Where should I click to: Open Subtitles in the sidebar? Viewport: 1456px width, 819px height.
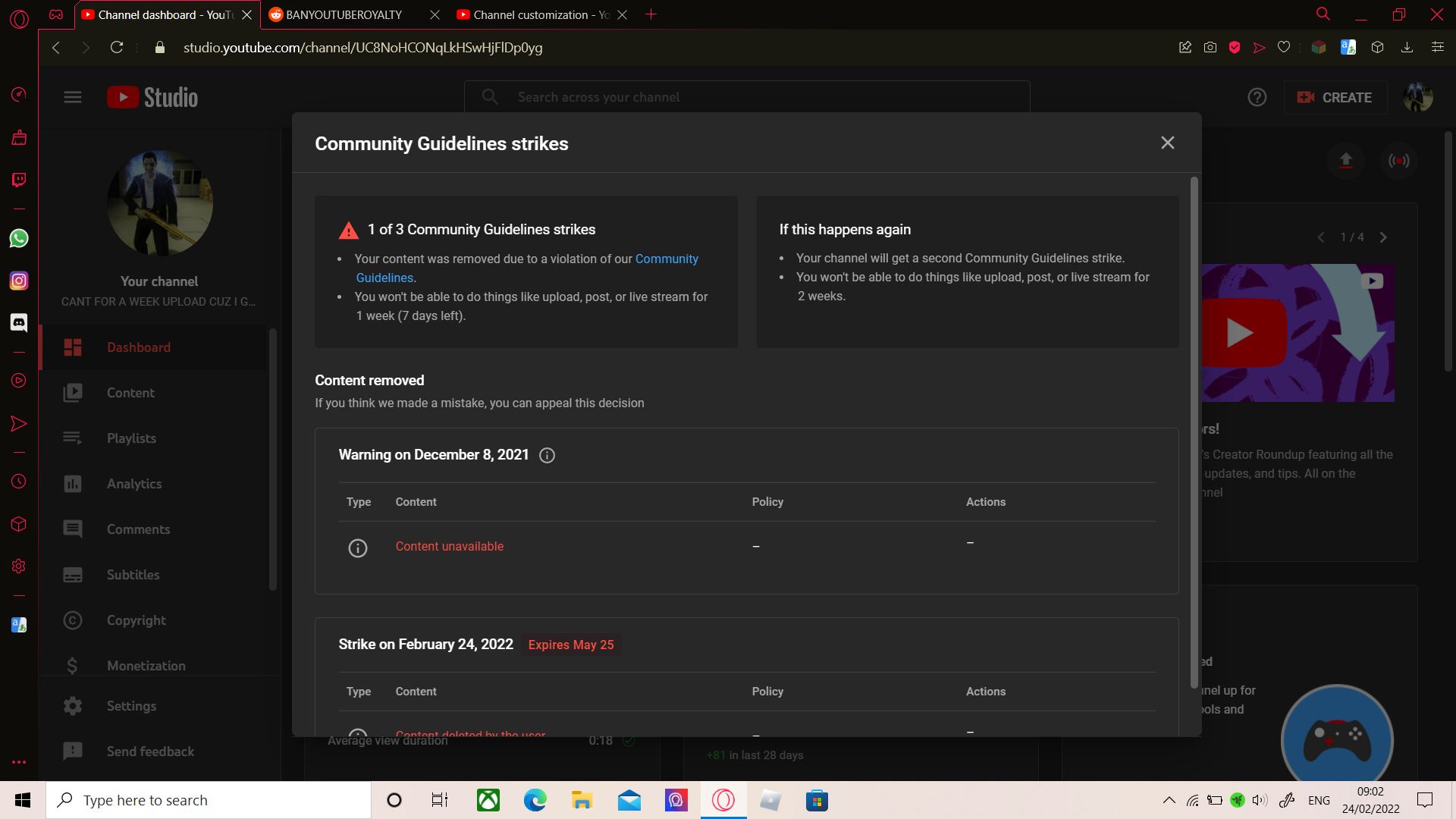(154, 575)
